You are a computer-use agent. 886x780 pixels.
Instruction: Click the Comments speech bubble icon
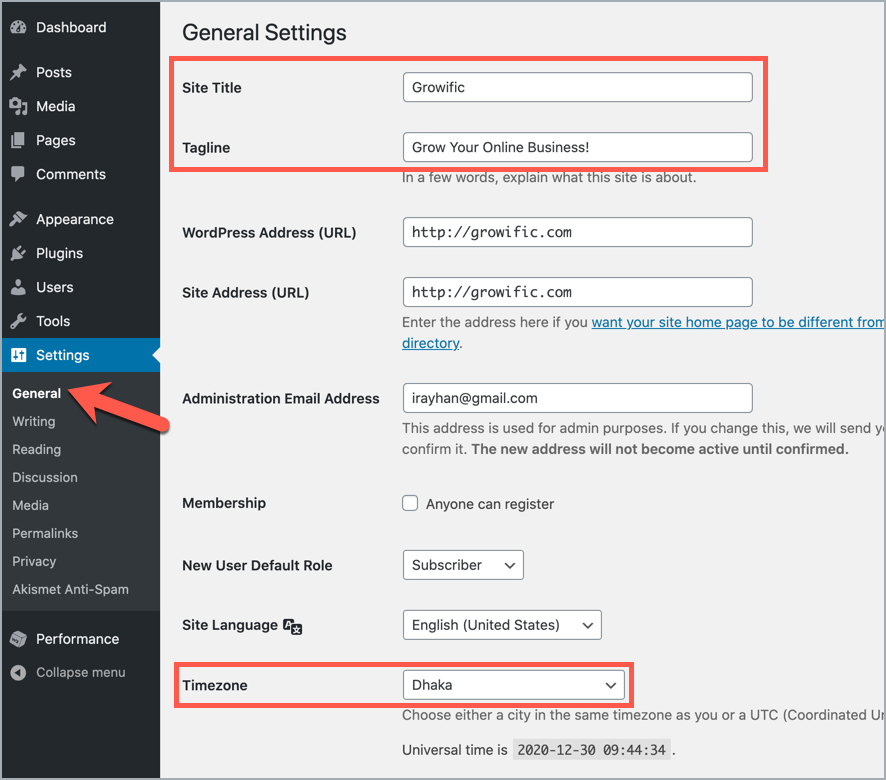tap(18, 174)
